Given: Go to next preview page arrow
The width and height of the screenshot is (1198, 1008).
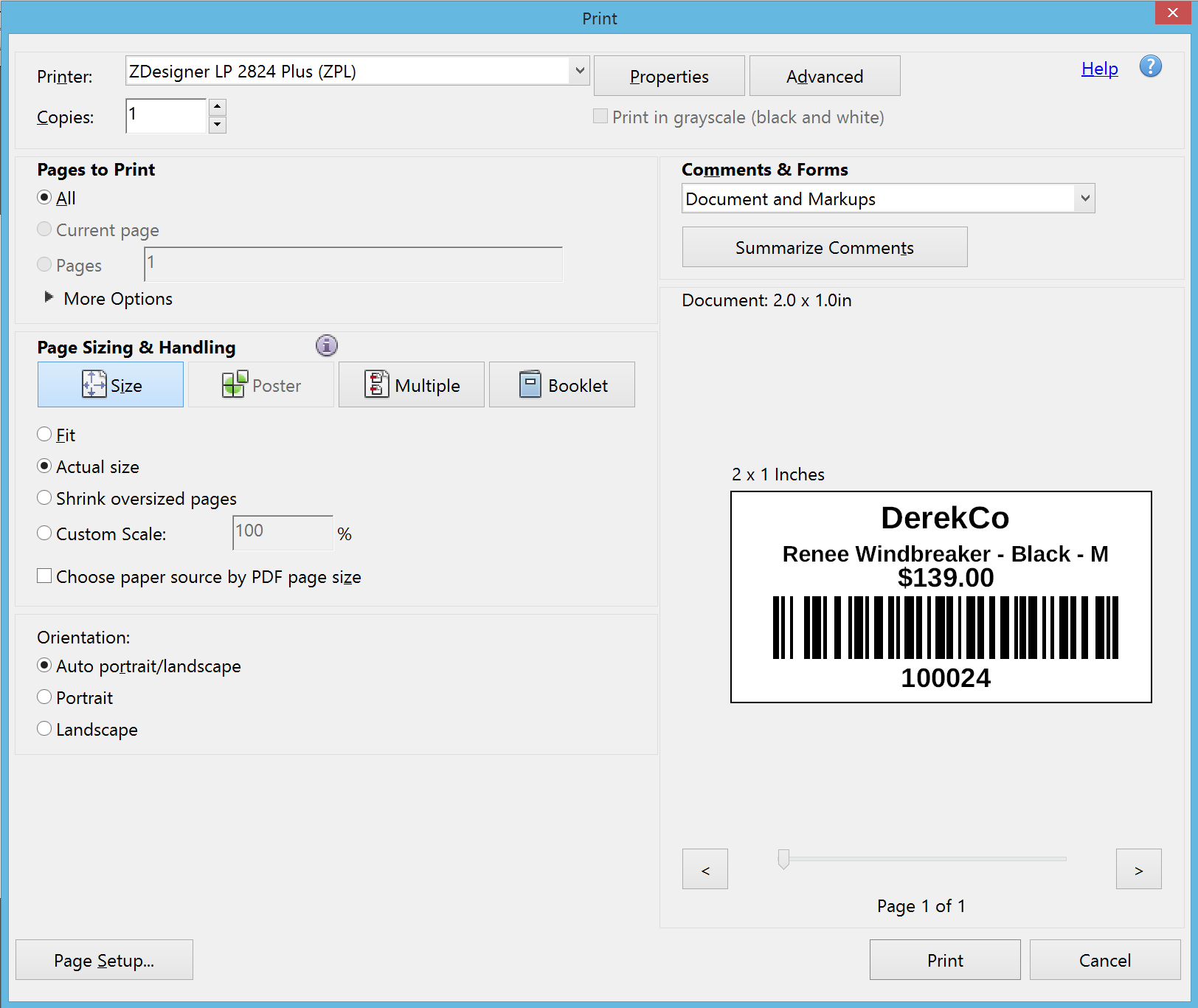Looking at the screenshot, I should pos(1138,869).
